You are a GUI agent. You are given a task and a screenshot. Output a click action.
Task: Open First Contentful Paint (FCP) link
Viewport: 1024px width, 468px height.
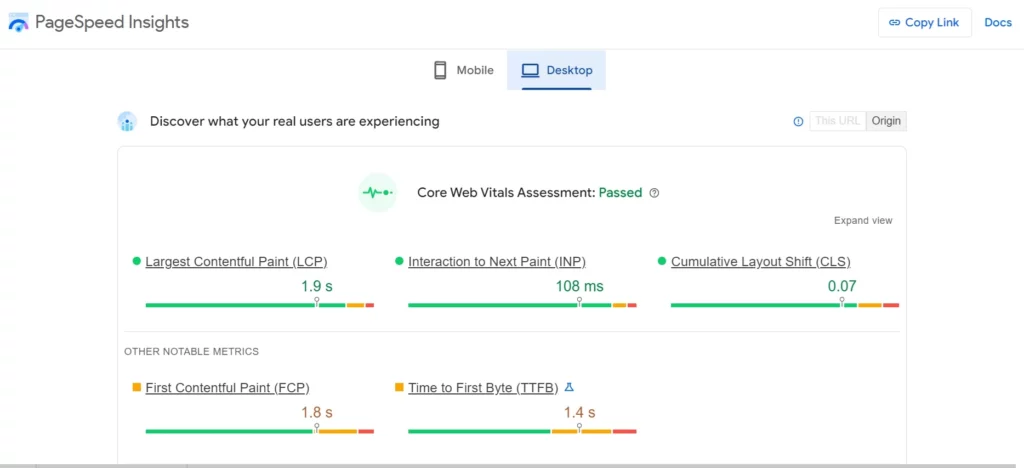pyautogui.click(x=227, y=388)
